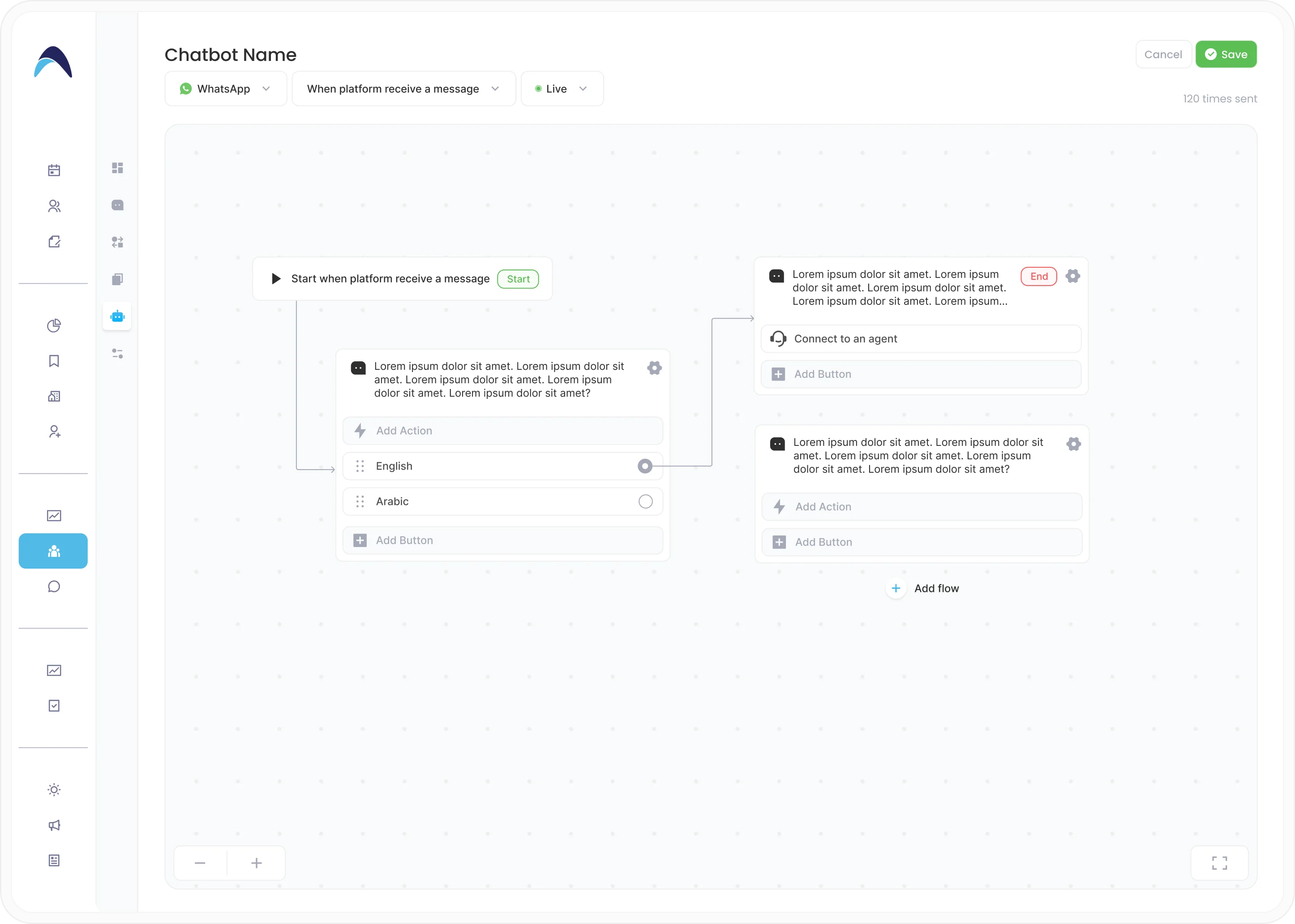1295x924 pixels.
Task: Click Add Button in the End node
Action: click(x=921, y=374)
